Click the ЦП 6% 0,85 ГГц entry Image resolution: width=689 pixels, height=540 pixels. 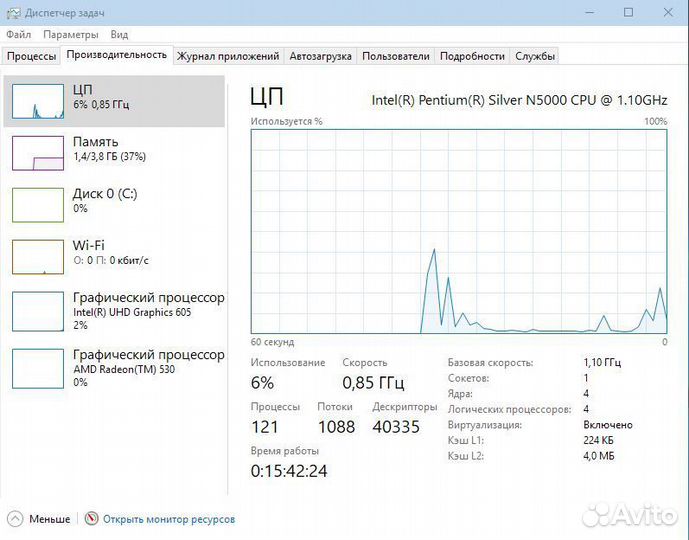(114, 101)
